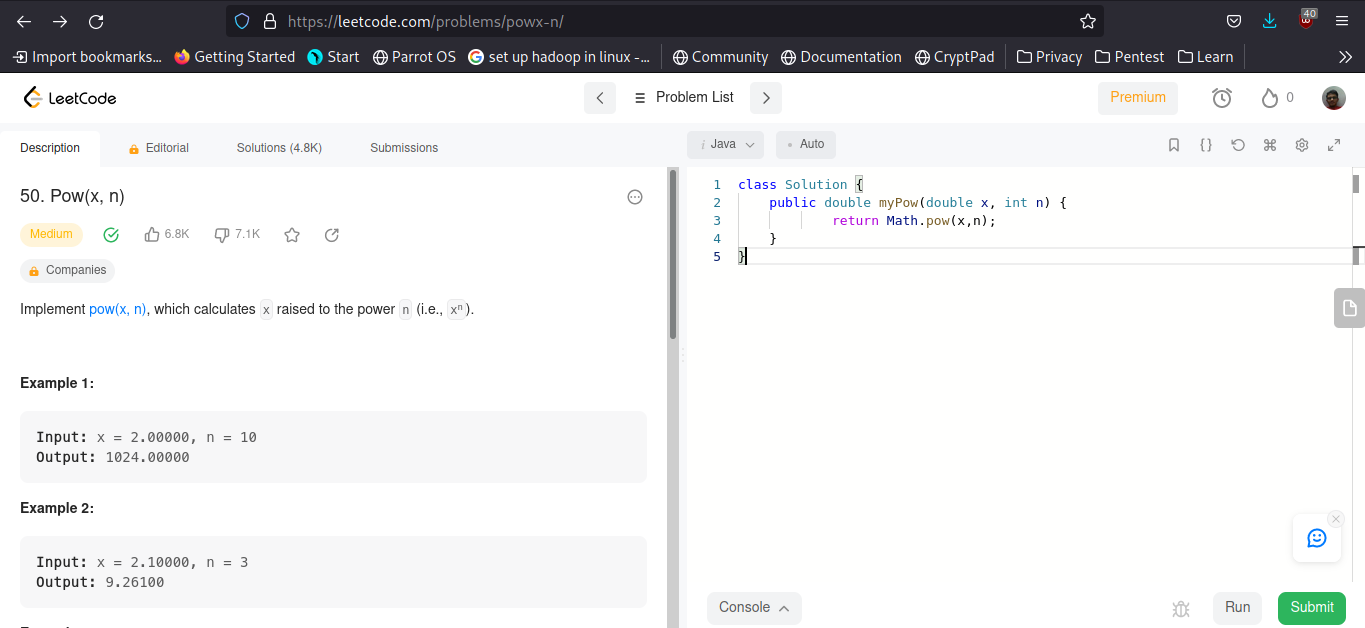The height and width of the screenshot is (628, 1365).
Task: Switch to the Editorial tab
Action: pyautogui.click(x=158, y=148)
